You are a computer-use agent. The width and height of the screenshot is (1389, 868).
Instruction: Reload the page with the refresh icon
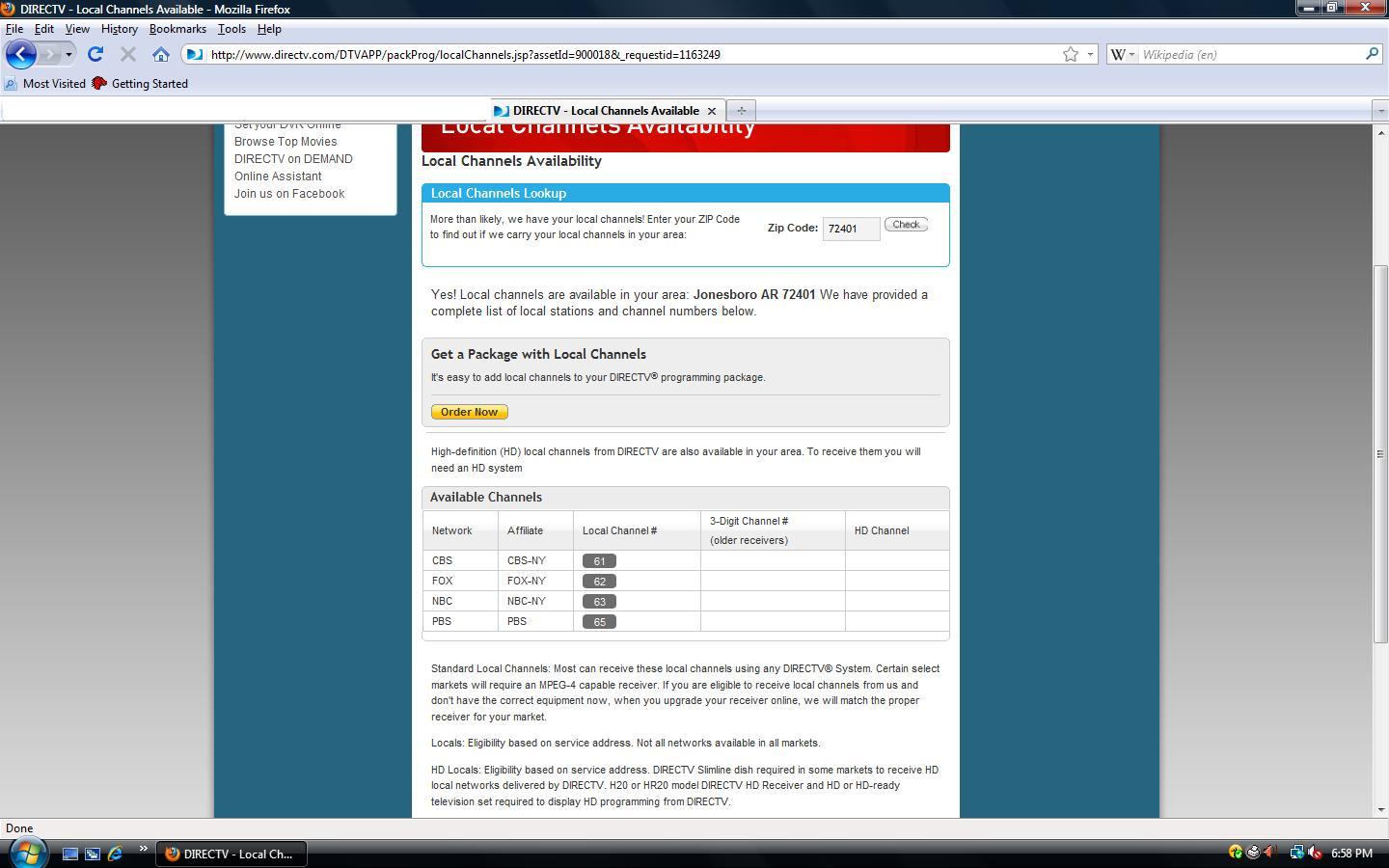(95, 55)
